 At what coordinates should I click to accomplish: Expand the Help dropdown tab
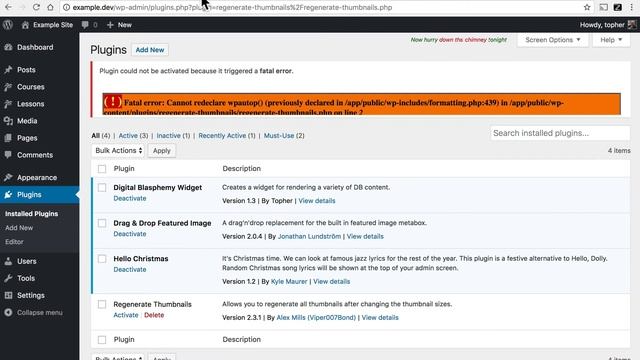pos(611,40)
